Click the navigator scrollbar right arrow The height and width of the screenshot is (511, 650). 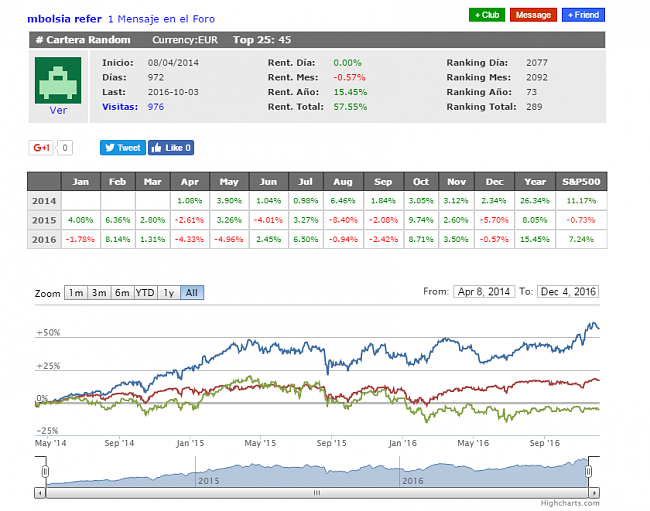tap(595, 492)
